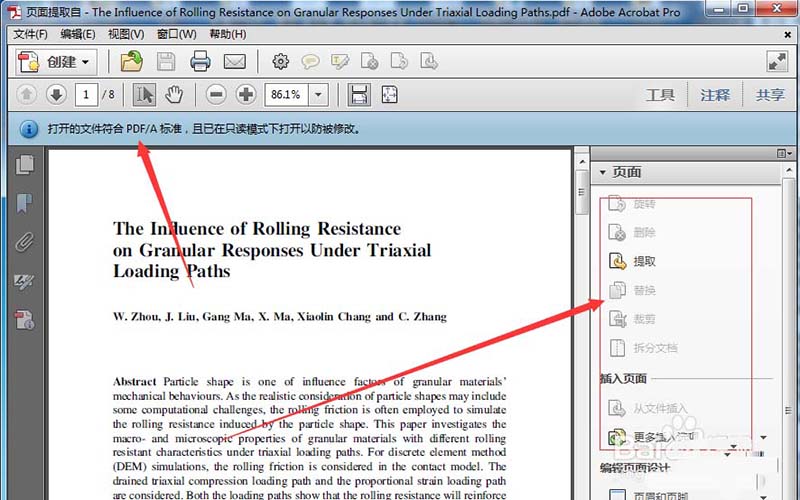The width and height of the screenshot is (800, 500).
Task: Open the zoom percentage dropdown
Action: point(318,95)
